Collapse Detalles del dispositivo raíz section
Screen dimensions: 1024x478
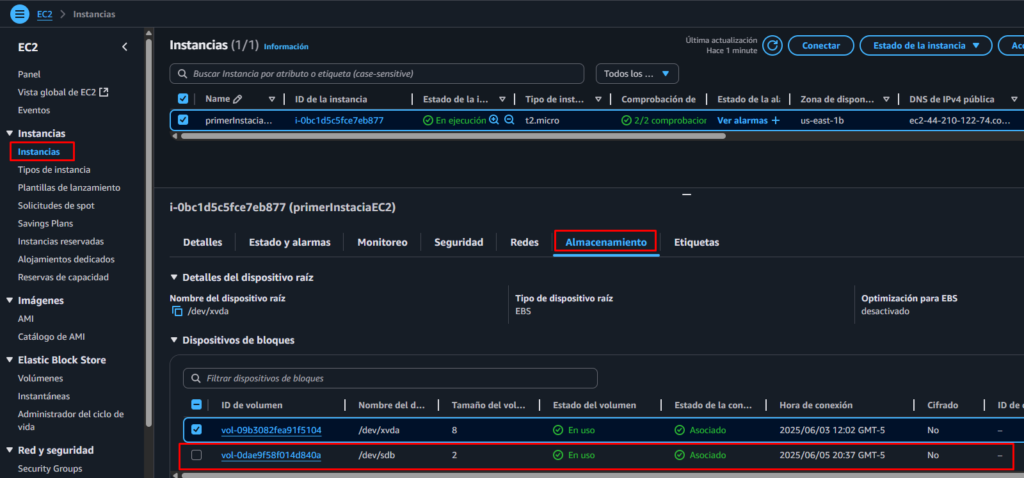point(173,278)
